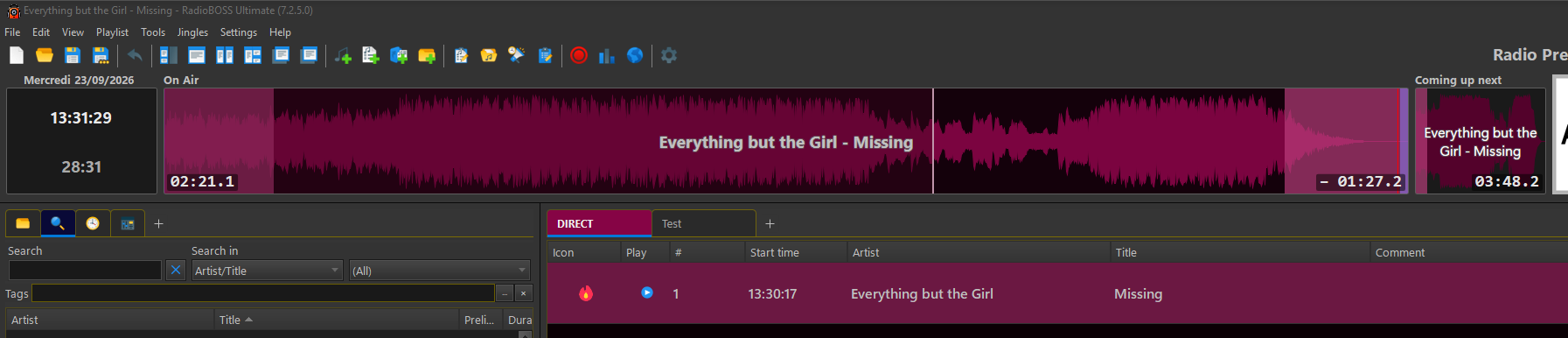Clear tags with the small x button
This screenshot has height=338, width=1568.
pos(524,293)
